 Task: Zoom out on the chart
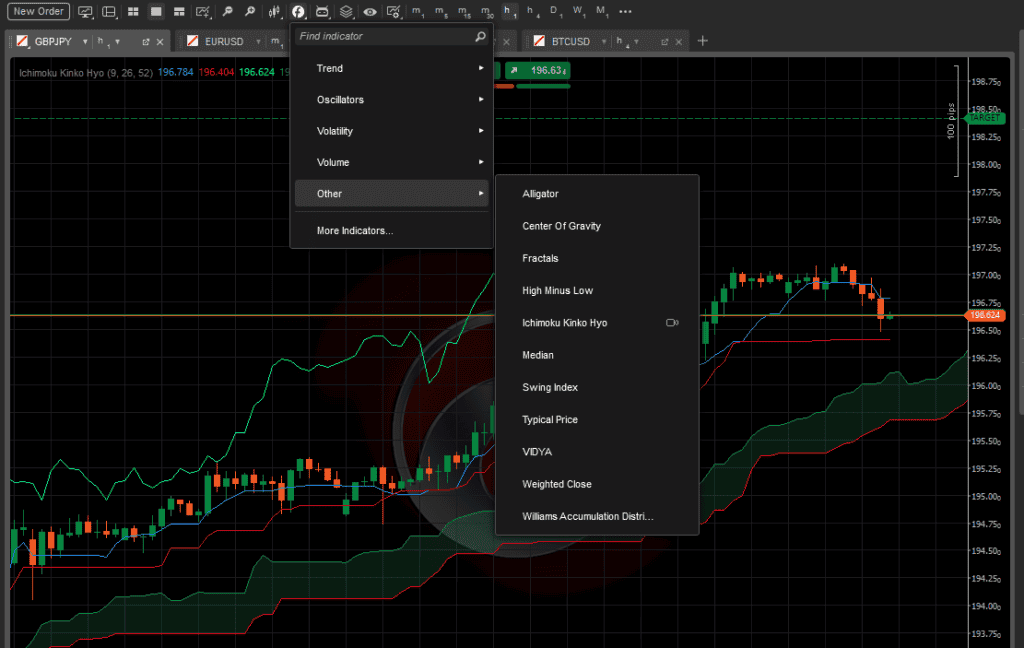point(227,11)
